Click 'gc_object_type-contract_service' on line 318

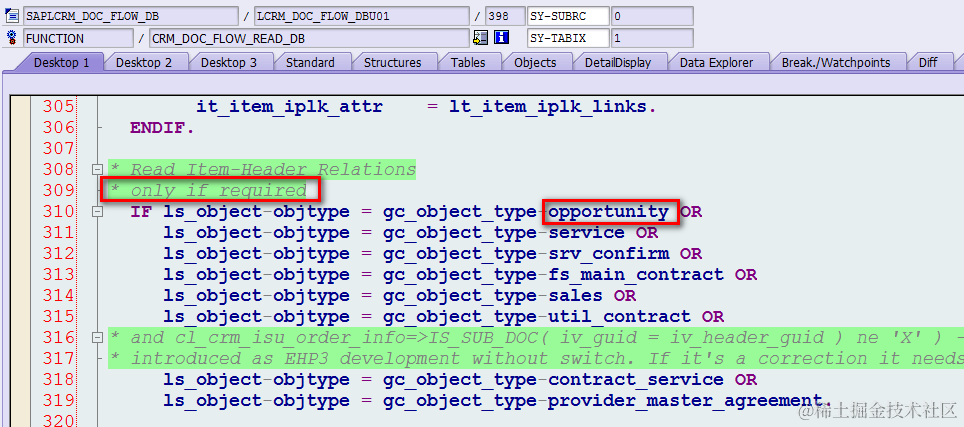point(553,380)
